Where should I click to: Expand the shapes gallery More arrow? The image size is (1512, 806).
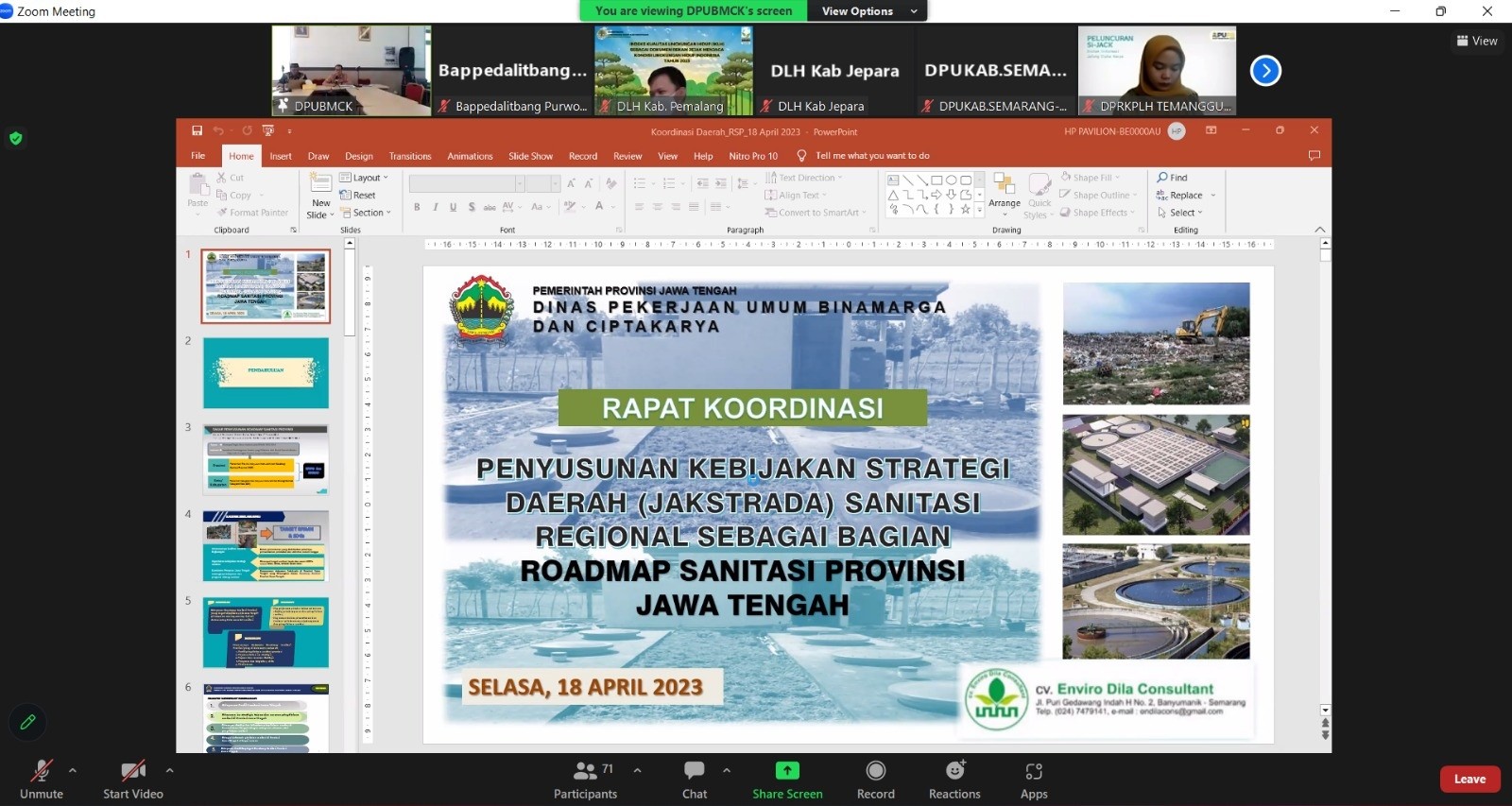pos(980,212)
